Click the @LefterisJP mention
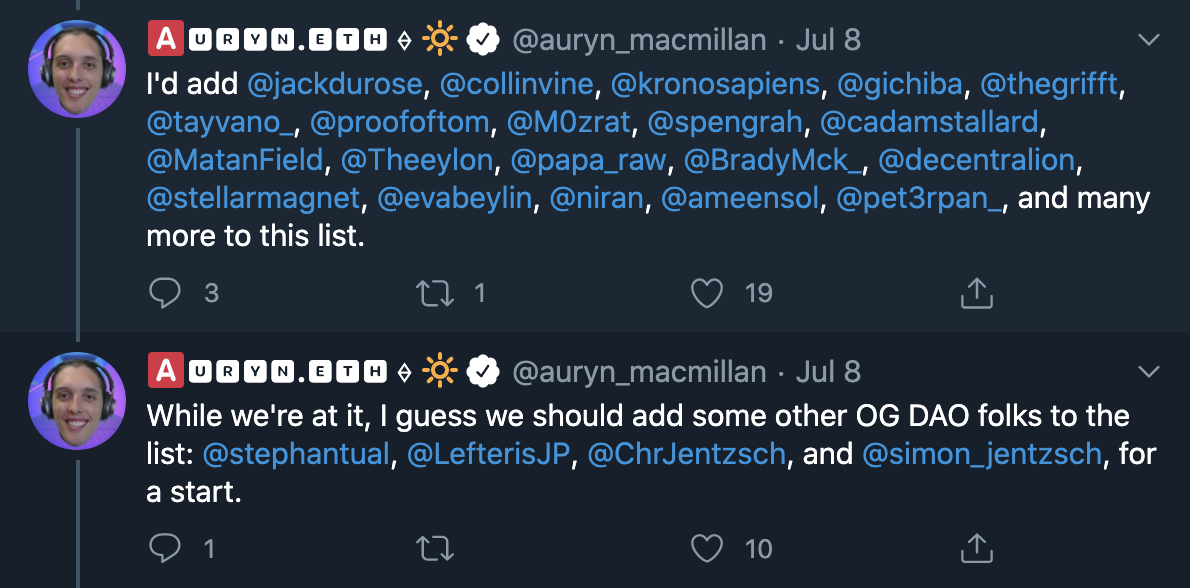Image resolution: width=1190 pixels, height=588 pixels. click(x=488, y=454)
